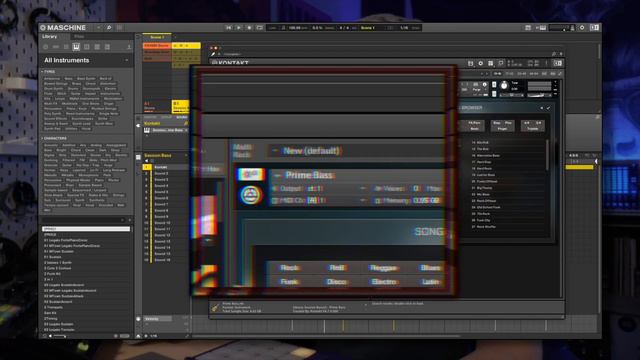Screen dimensions: 640x360
Task: Click the pencil edit icon in the Kontakt window
Action: [x=213, y=54]
